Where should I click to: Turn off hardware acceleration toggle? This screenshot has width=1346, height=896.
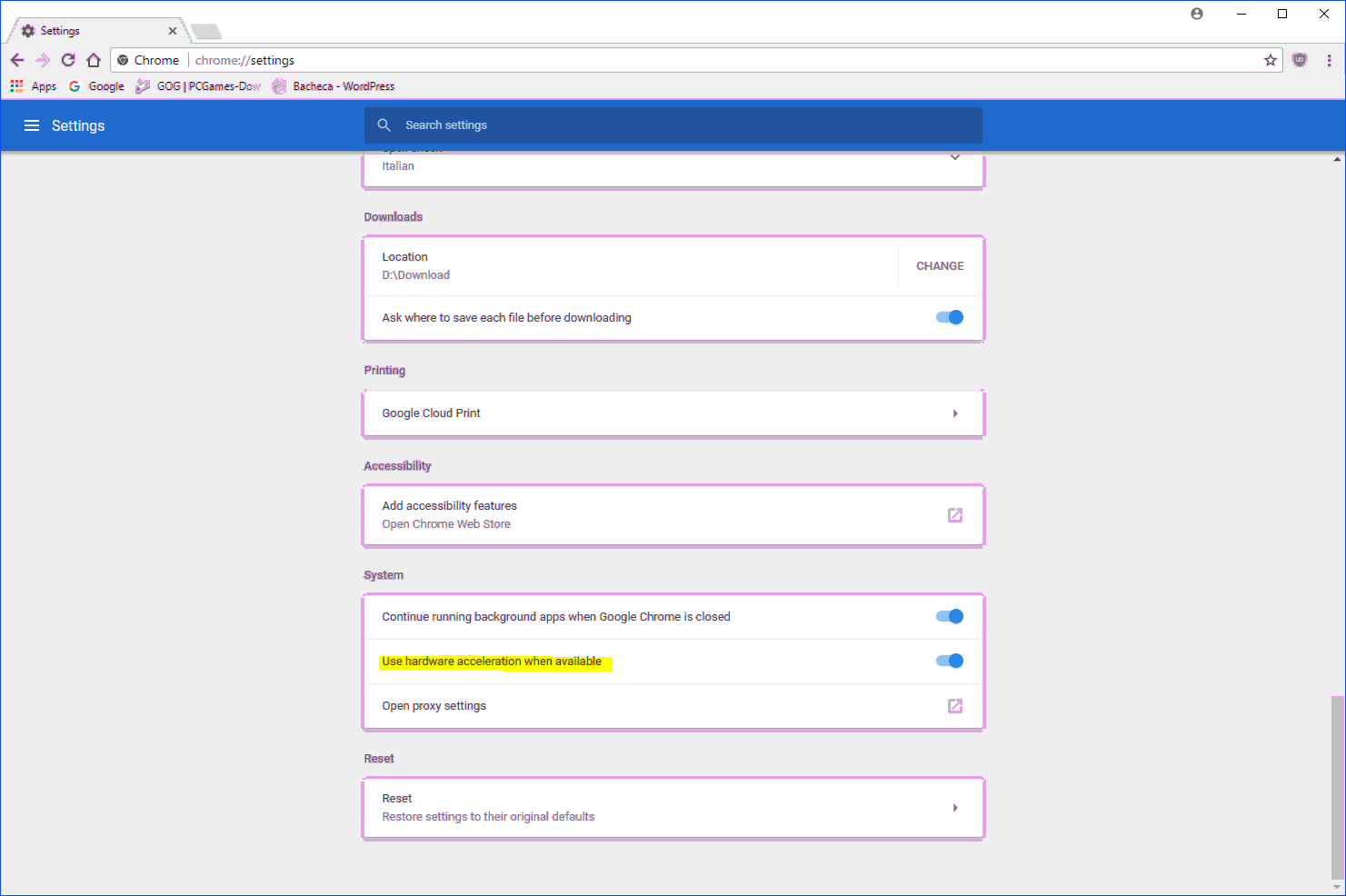pyautogui.click(x=949, y=661)
